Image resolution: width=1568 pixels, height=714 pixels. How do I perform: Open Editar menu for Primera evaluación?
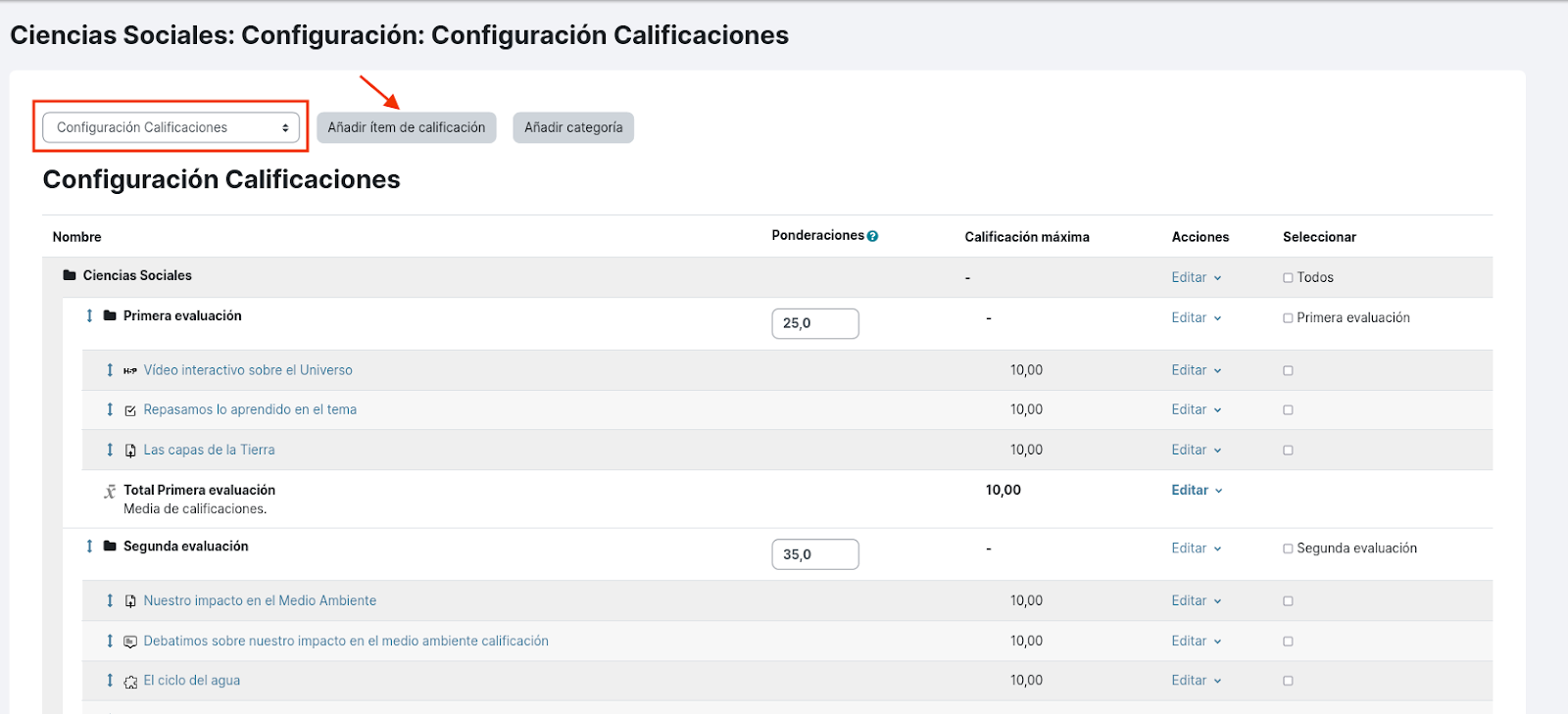[1197, 317]
